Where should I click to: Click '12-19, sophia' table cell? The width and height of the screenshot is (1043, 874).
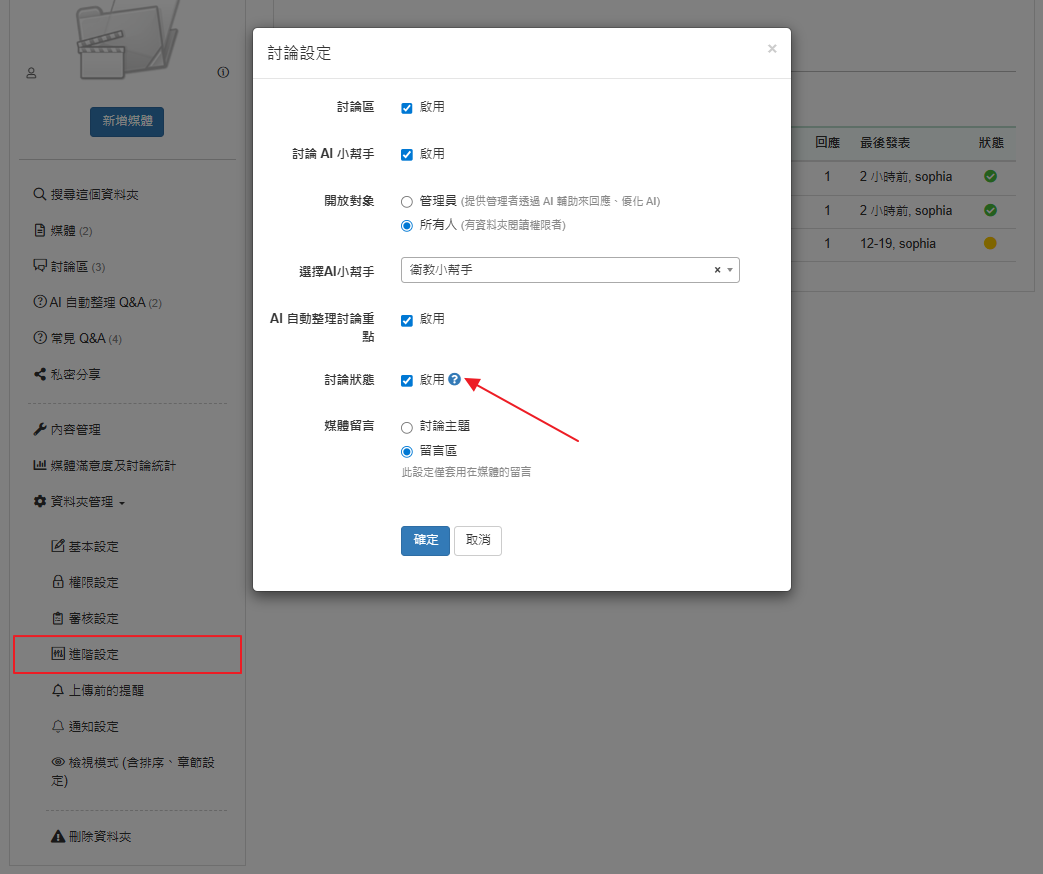(x=897, y=243)
